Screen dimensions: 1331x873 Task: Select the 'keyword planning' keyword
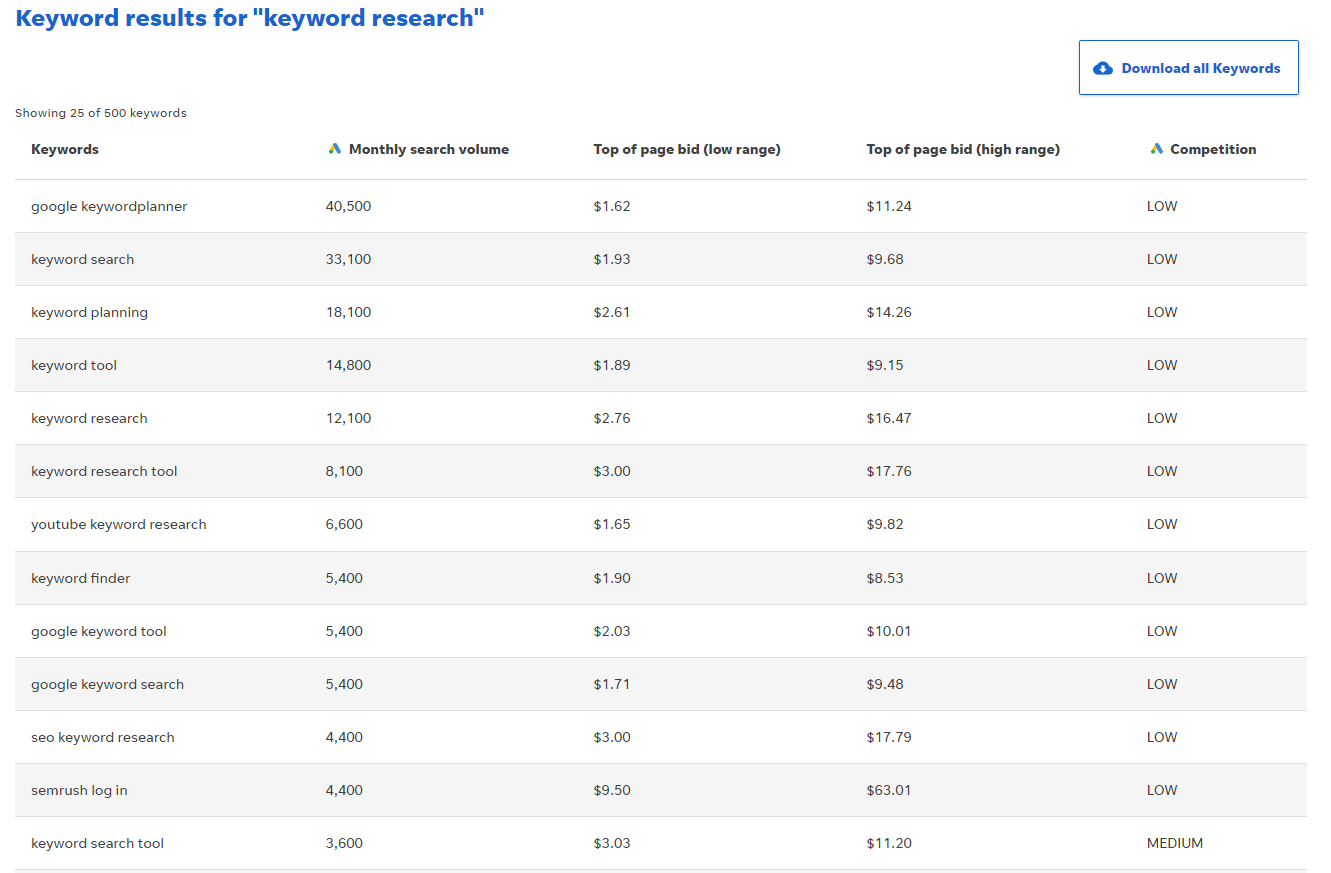(89, 312)
